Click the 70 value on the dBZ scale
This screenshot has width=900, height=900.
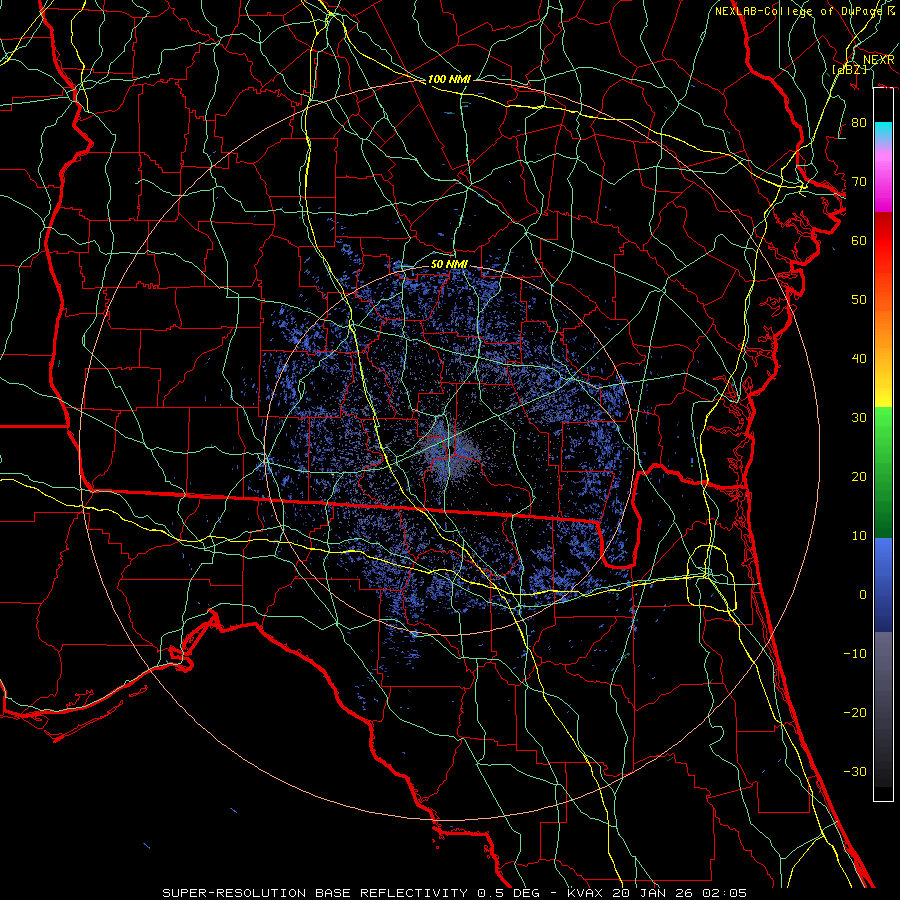point(859,182)
